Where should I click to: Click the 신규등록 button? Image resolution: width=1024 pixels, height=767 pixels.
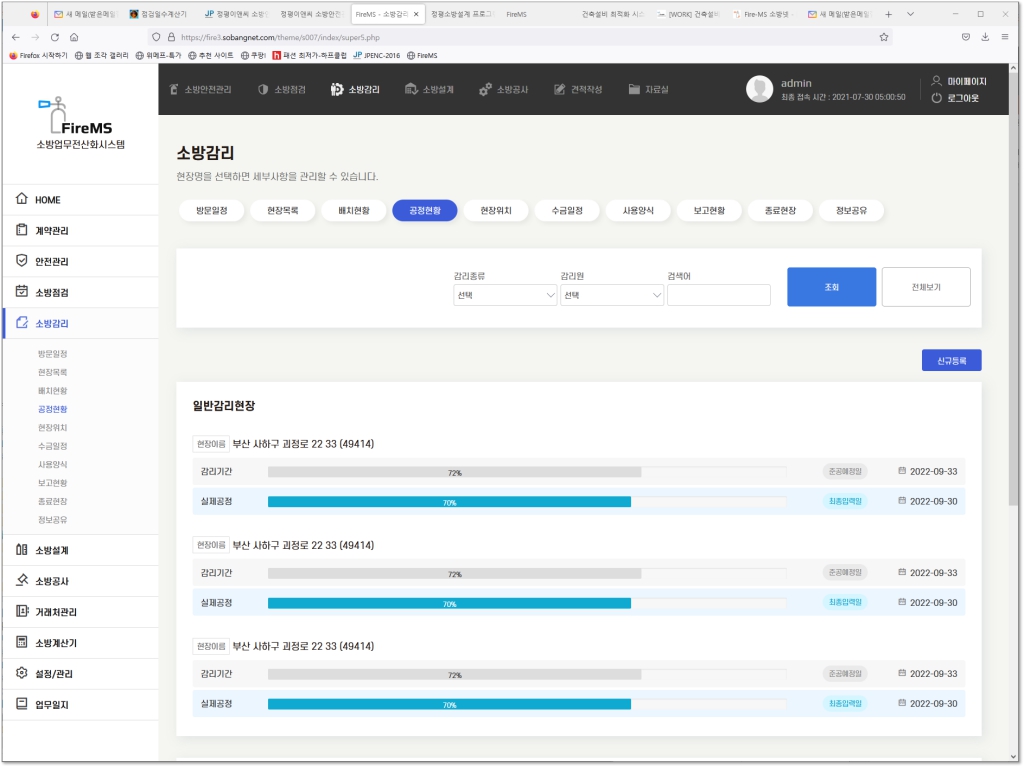click(x=951, y=360)
